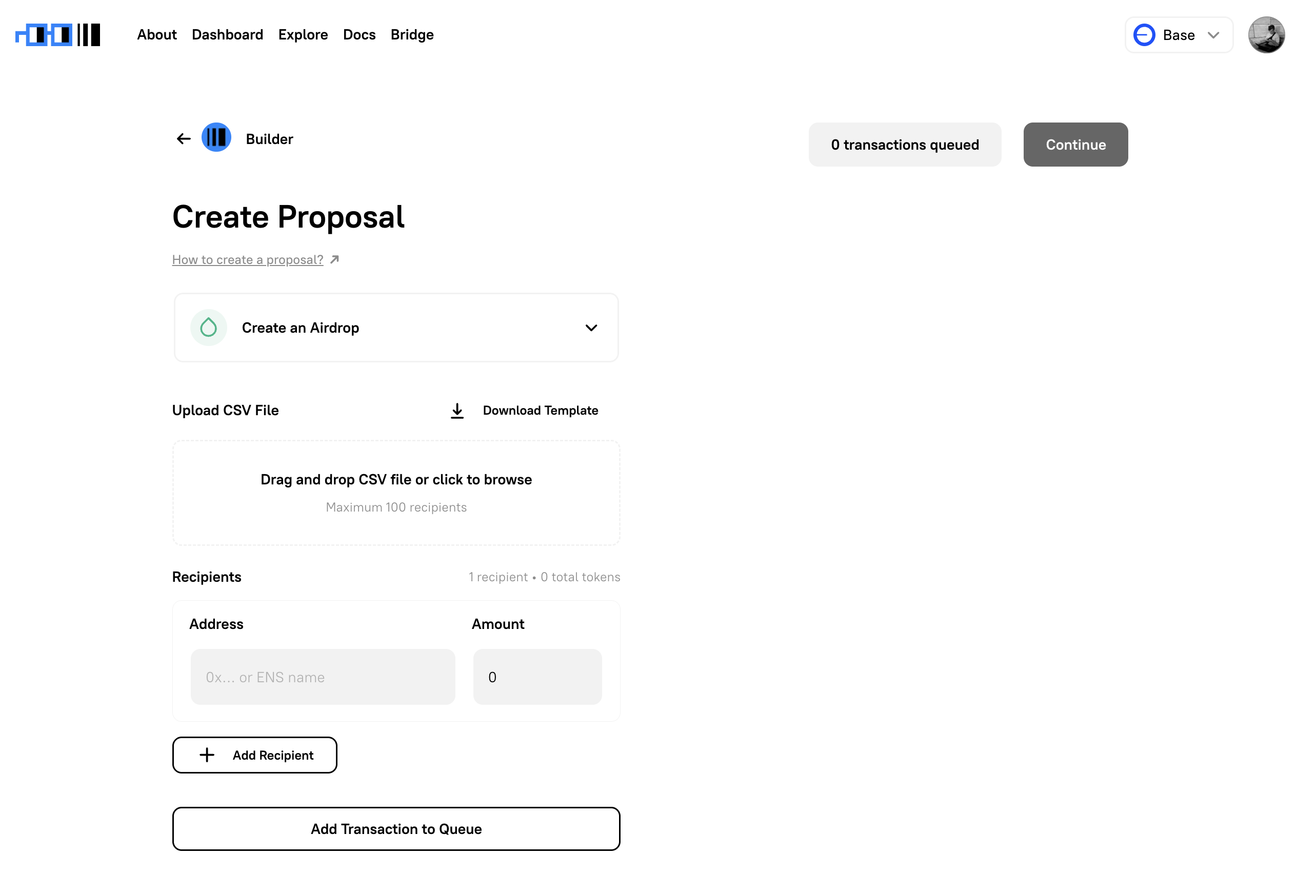Screen dimensions: 1316x896
Task: Click the plus icon for recipients
Action: 207,755
